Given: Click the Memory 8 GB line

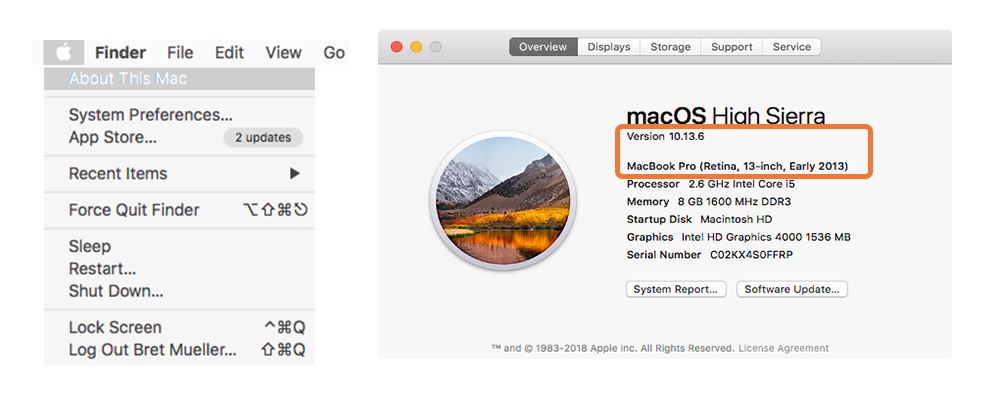Looking at the screenshot, I should 709,202.
